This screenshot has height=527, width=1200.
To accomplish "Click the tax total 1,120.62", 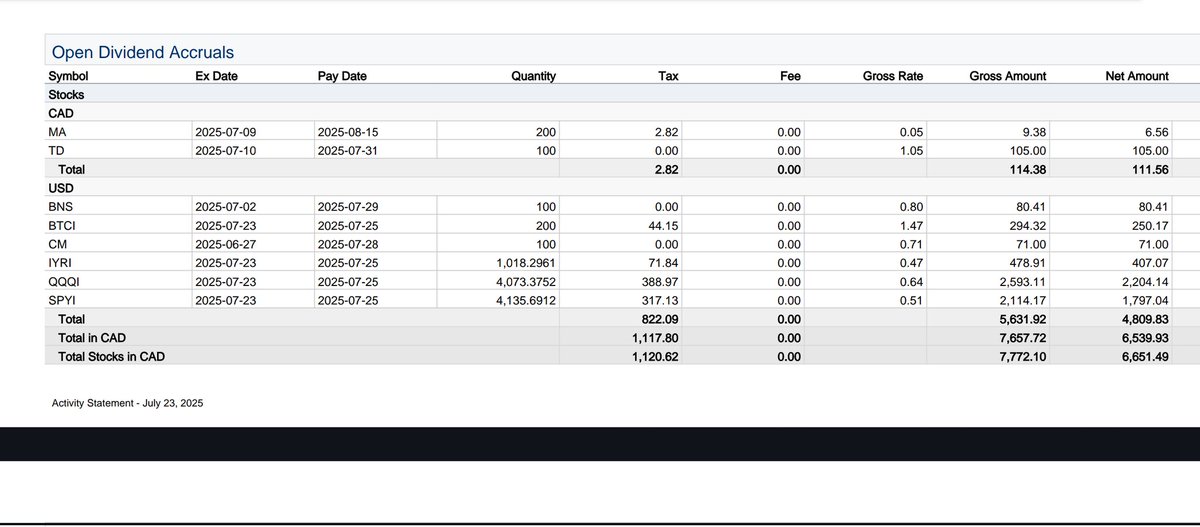I will coord(656,356).
